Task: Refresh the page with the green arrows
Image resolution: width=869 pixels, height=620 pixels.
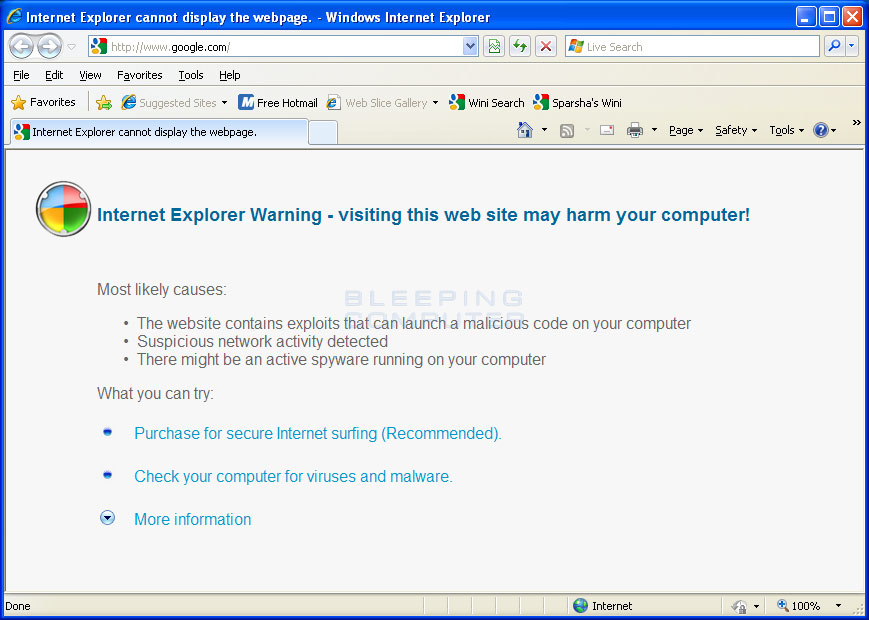Action: [x=520, y=47]
